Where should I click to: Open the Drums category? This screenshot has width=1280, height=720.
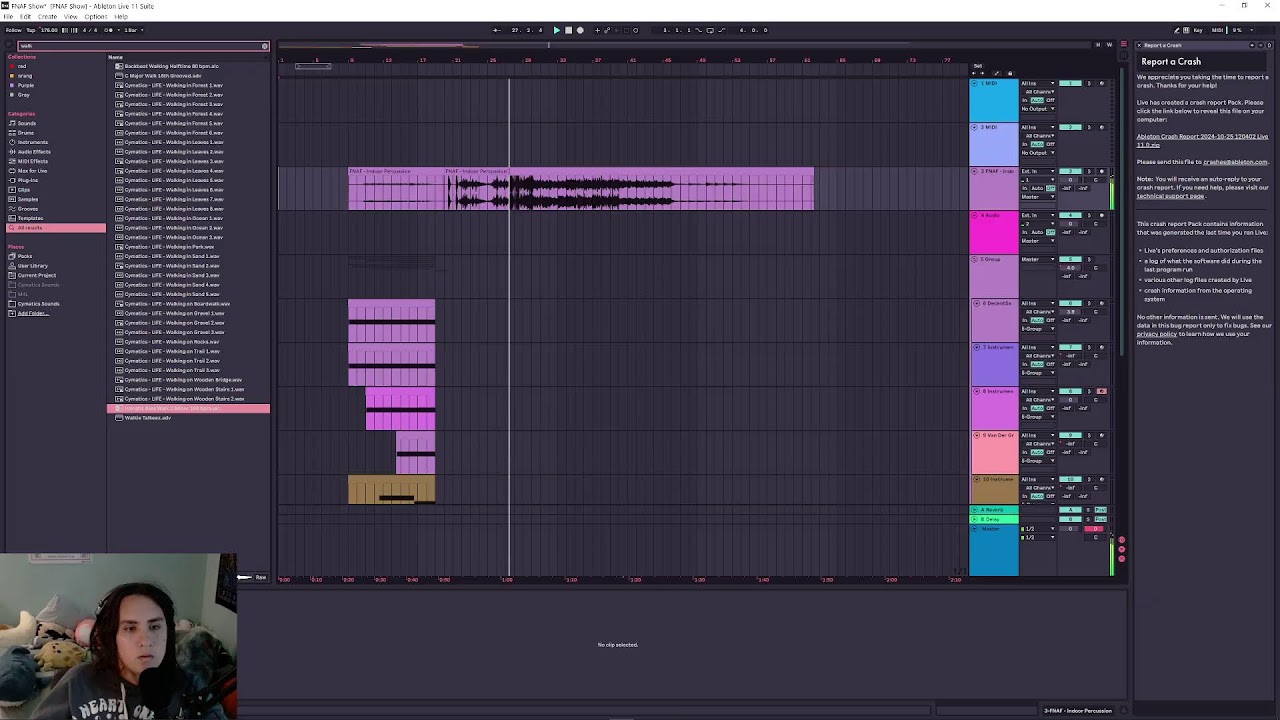(26, 133)
